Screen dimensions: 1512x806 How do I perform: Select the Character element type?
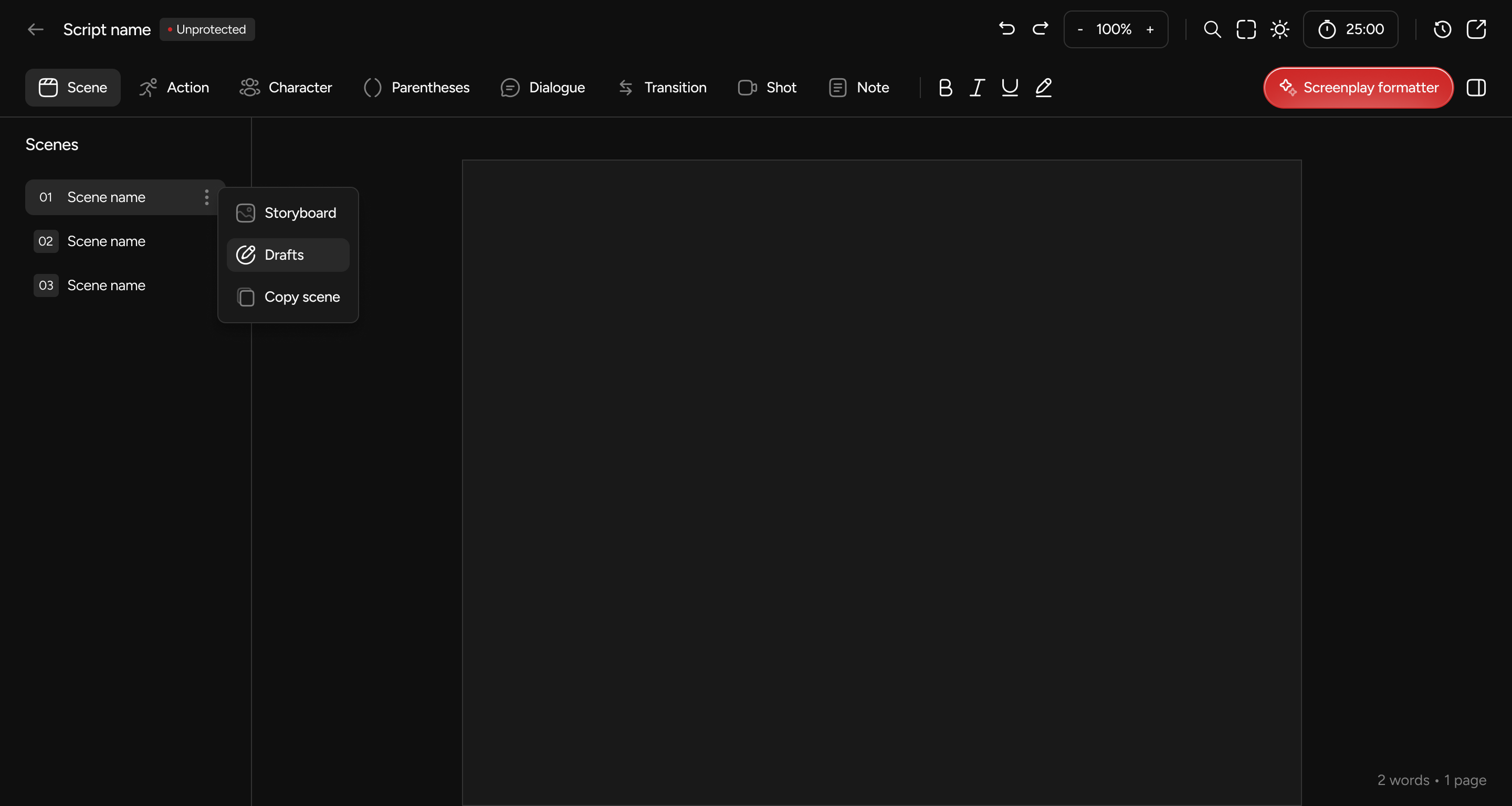[286, 88]
